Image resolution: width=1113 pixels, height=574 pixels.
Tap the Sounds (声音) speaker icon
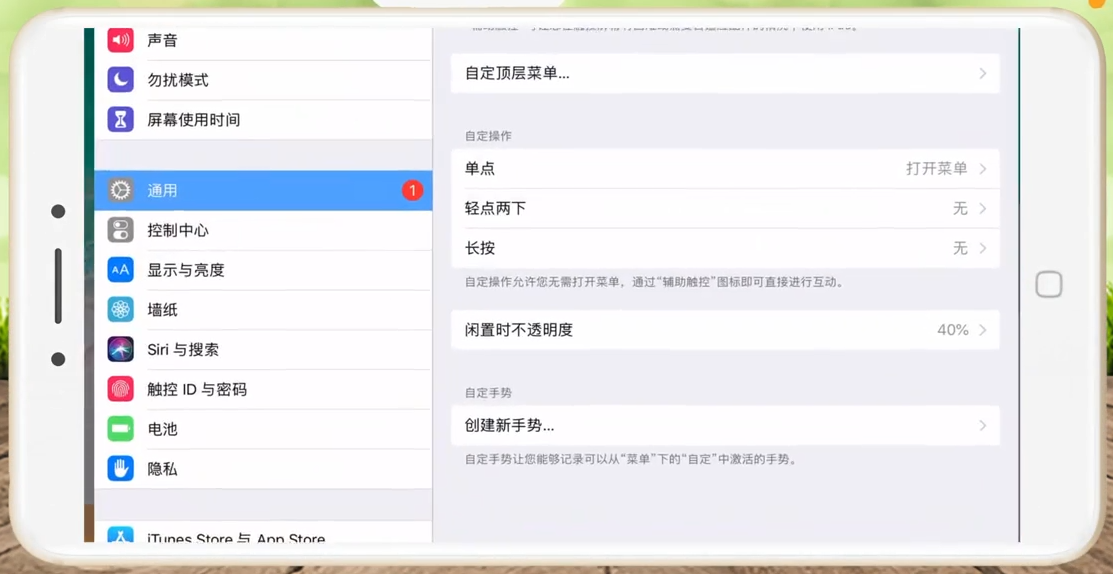pyautogui.click(x=121, y=40)
